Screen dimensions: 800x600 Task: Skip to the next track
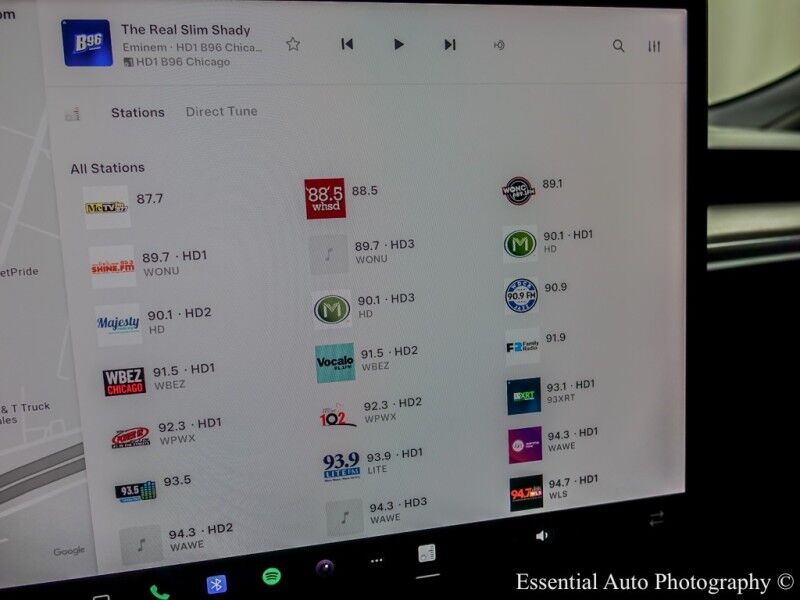tap(450, 45)
